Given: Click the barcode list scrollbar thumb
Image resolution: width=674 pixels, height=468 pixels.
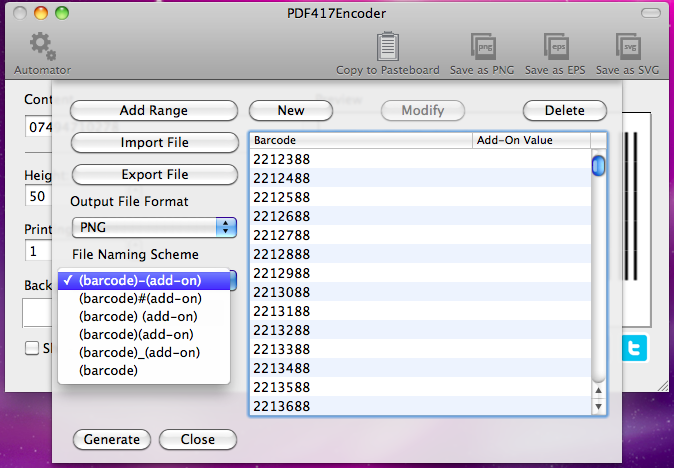Looking at the screenshot, I should (x=598, y=166).
